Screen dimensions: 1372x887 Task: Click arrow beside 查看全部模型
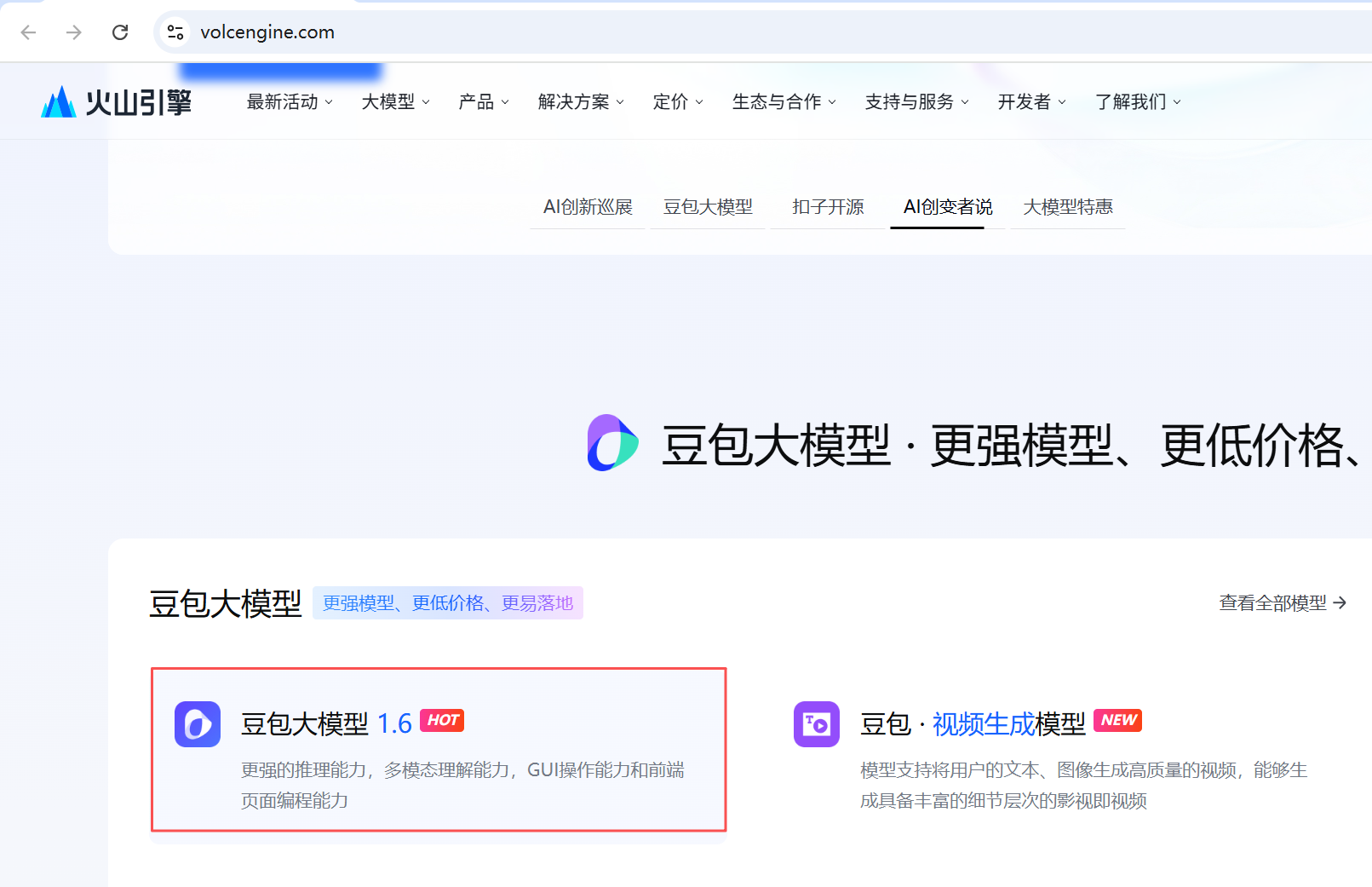[x=1340, y=602]
